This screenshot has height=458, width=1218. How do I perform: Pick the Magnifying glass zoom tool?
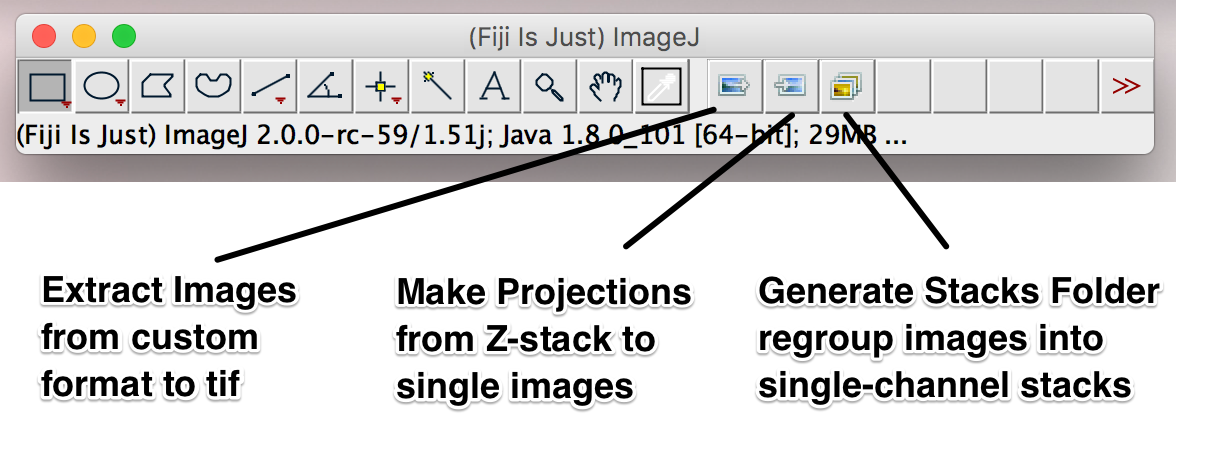(548, 87)
